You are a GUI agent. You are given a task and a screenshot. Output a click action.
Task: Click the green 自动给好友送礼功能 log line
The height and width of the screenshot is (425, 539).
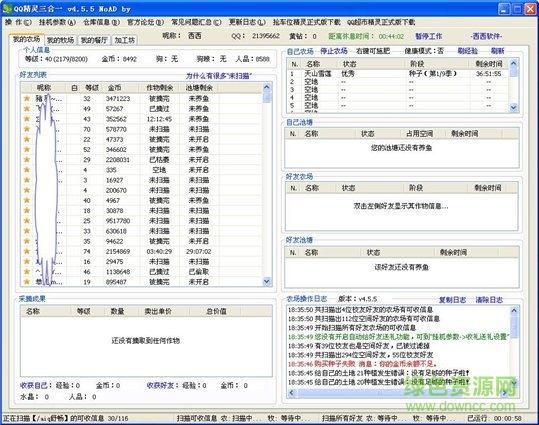coord(398,337)
